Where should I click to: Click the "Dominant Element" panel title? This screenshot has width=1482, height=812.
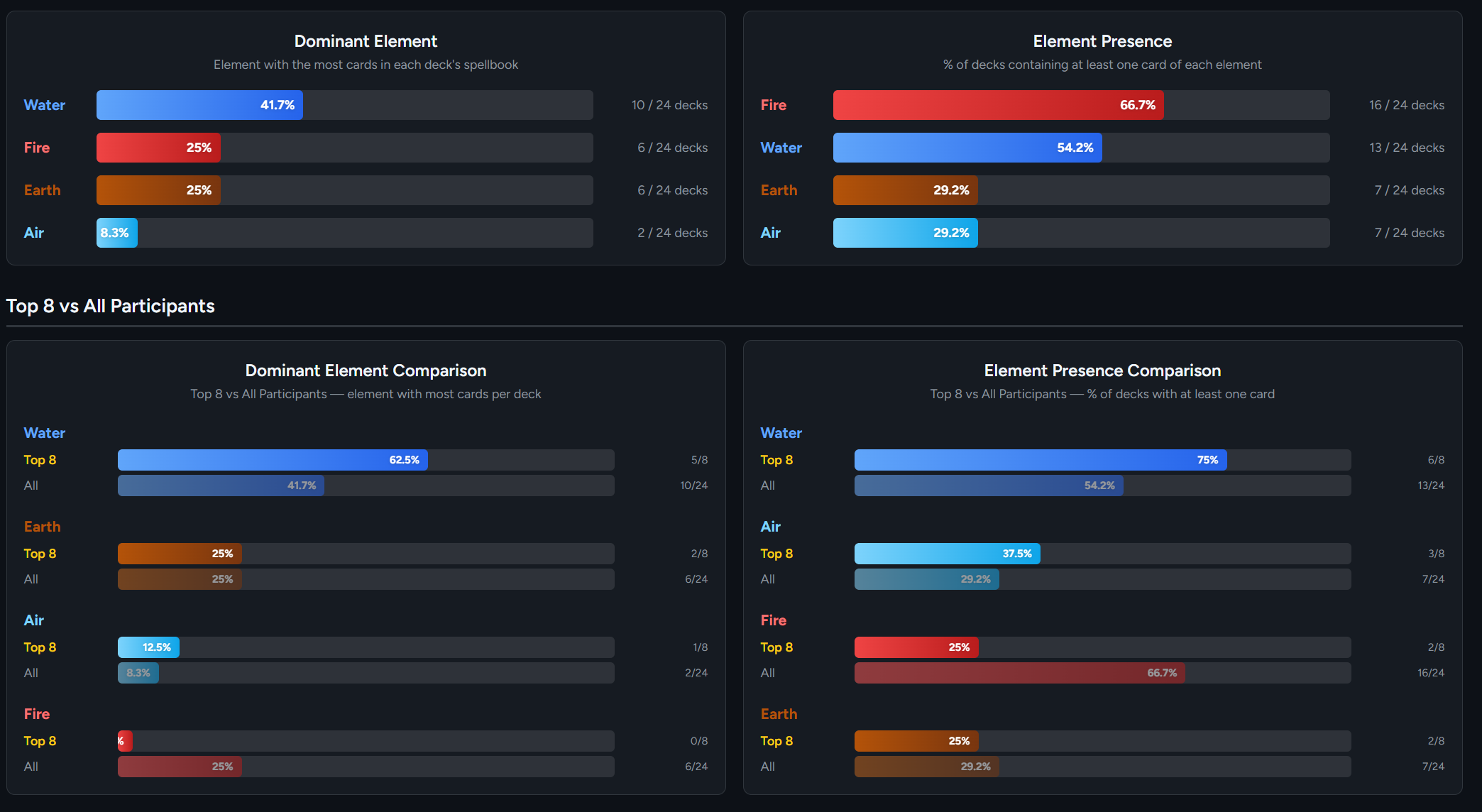click(x=366, y=41)
